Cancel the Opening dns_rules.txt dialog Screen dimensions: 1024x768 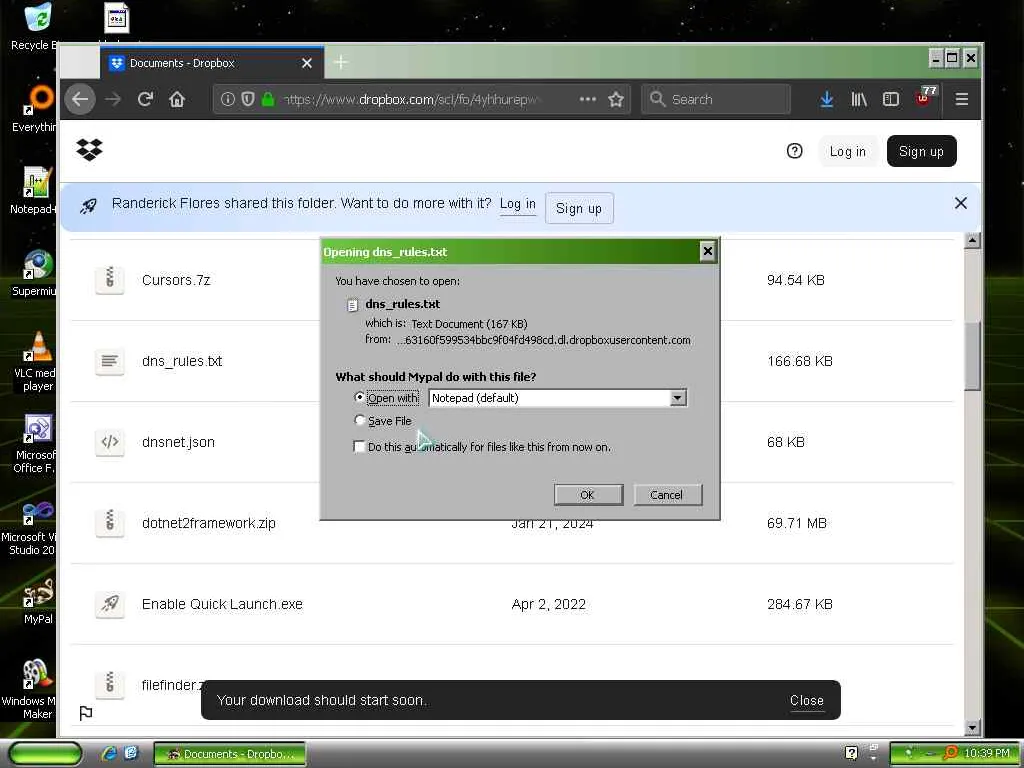coord(667,494)
